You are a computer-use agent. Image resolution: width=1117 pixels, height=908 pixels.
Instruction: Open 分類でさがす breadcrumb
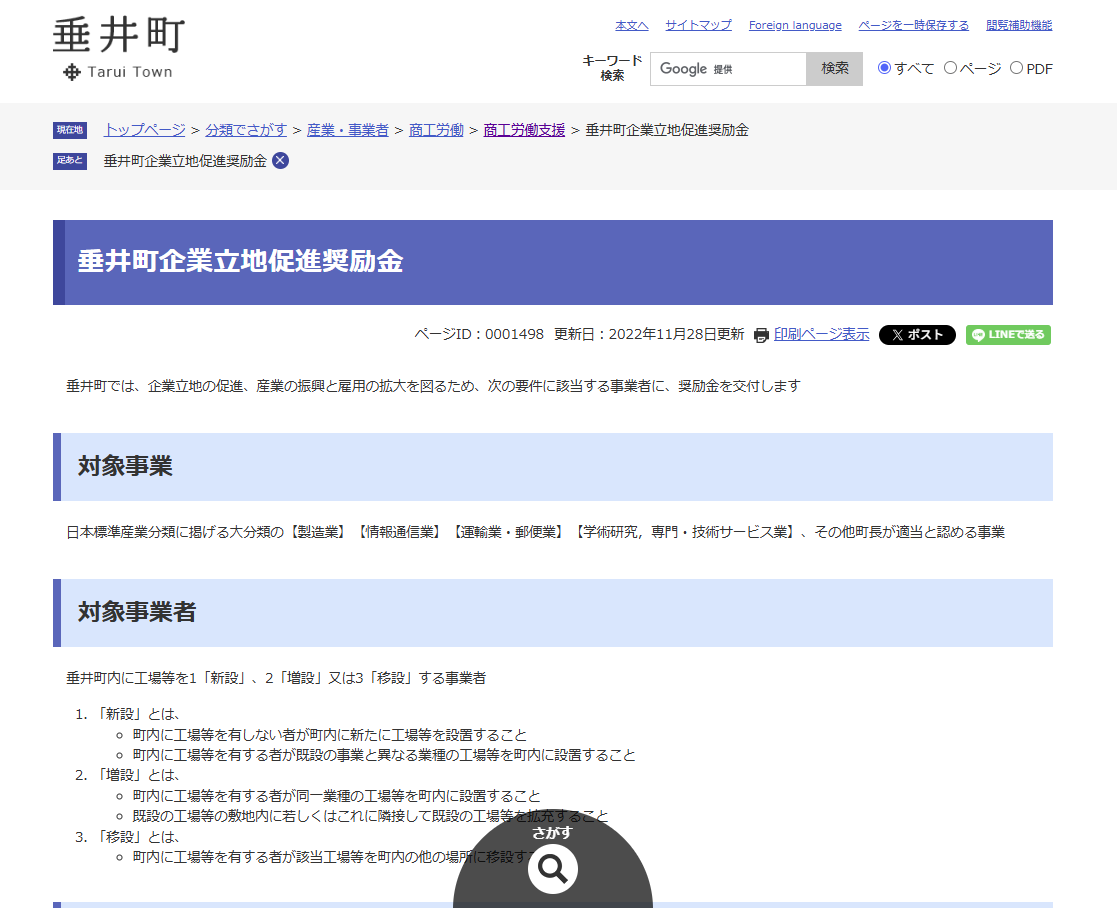point(246,130)
